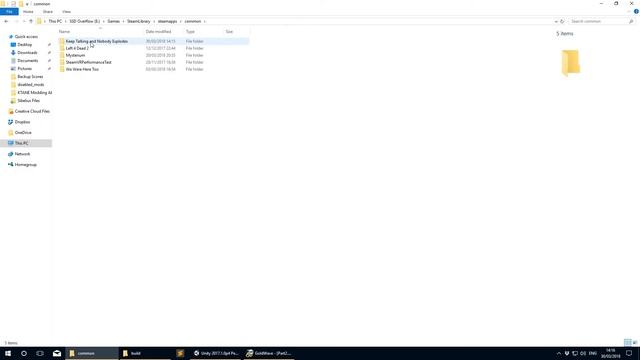Open Homegroup in navigation pane
This screenshot has height=360, width=640.
click(x=25, y=164)
